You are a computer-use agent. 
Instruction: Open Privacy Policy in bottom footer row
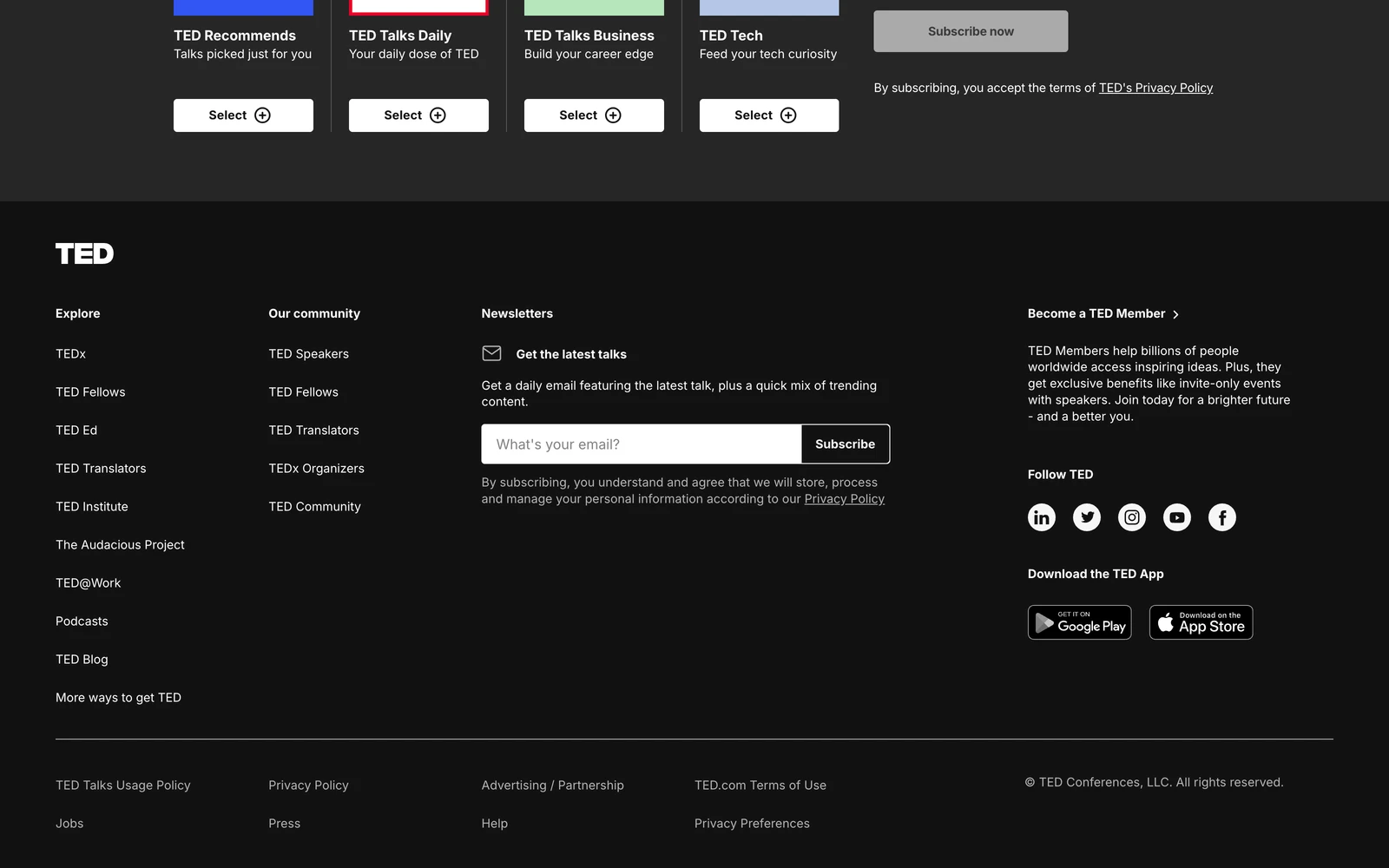(x=308, y=786)
